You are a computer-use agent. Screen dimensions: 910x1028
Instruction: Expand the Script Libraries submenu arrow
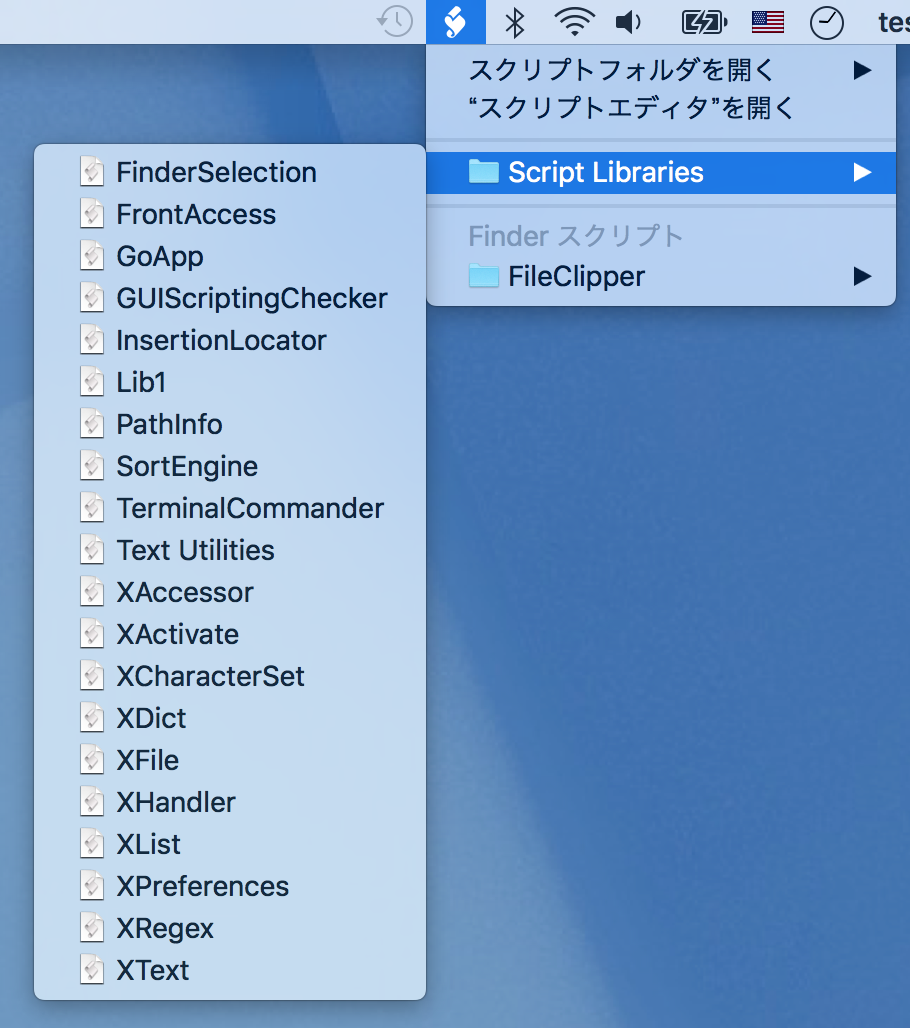coord(861,172)
